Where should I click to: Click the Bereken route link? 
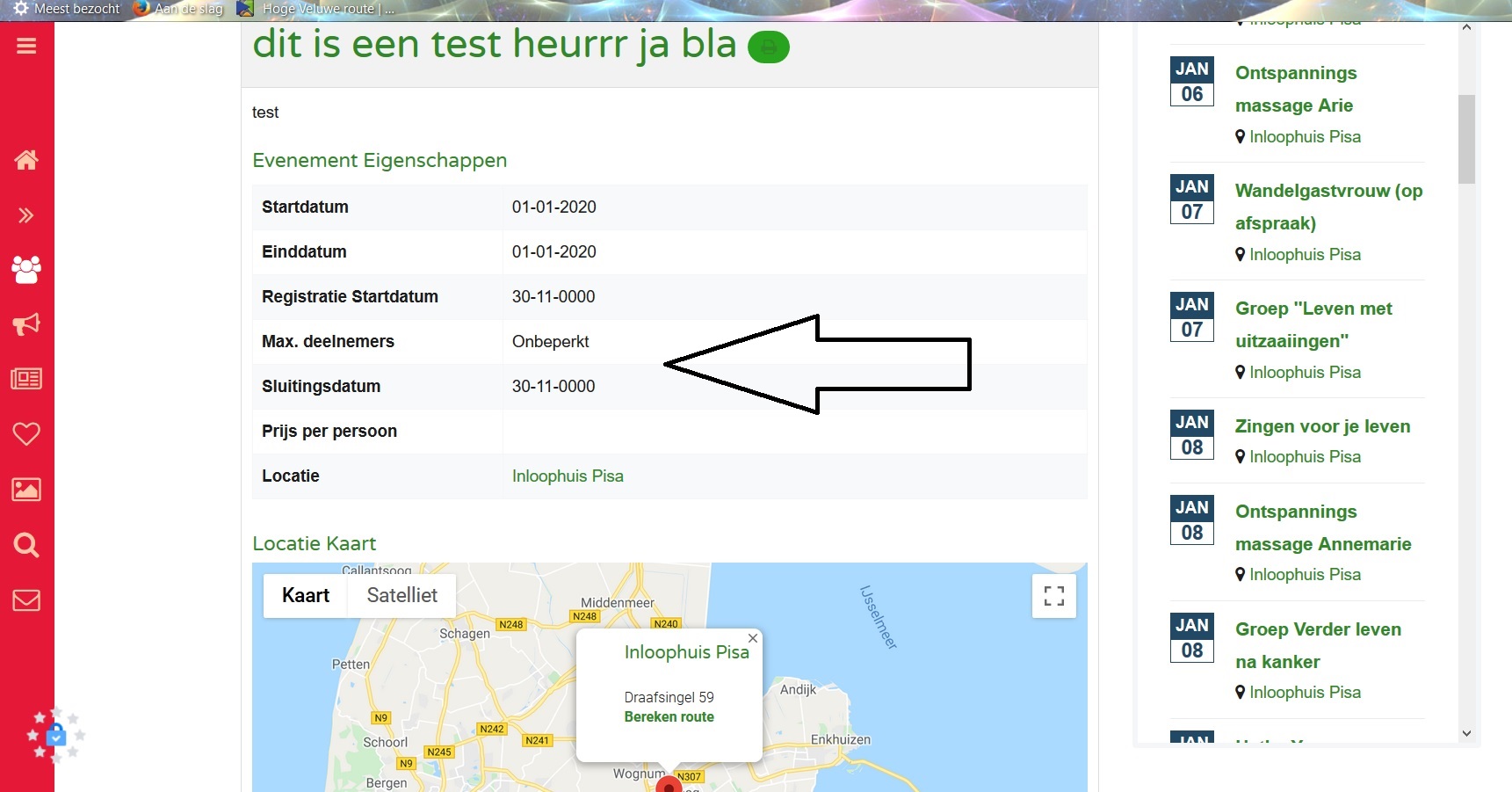[x=669, y=716]
